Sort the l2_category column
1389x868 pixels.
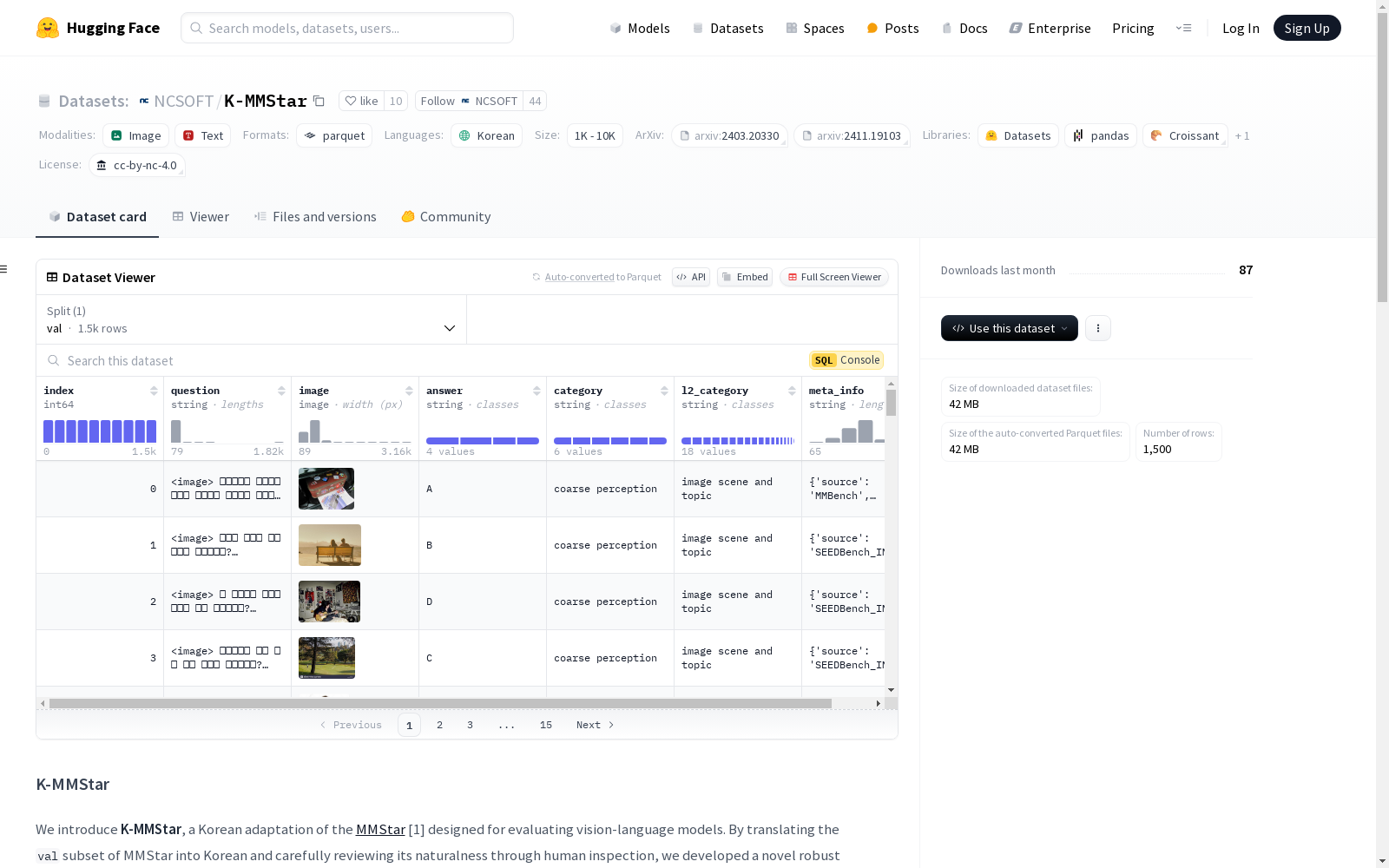[792, 391]
